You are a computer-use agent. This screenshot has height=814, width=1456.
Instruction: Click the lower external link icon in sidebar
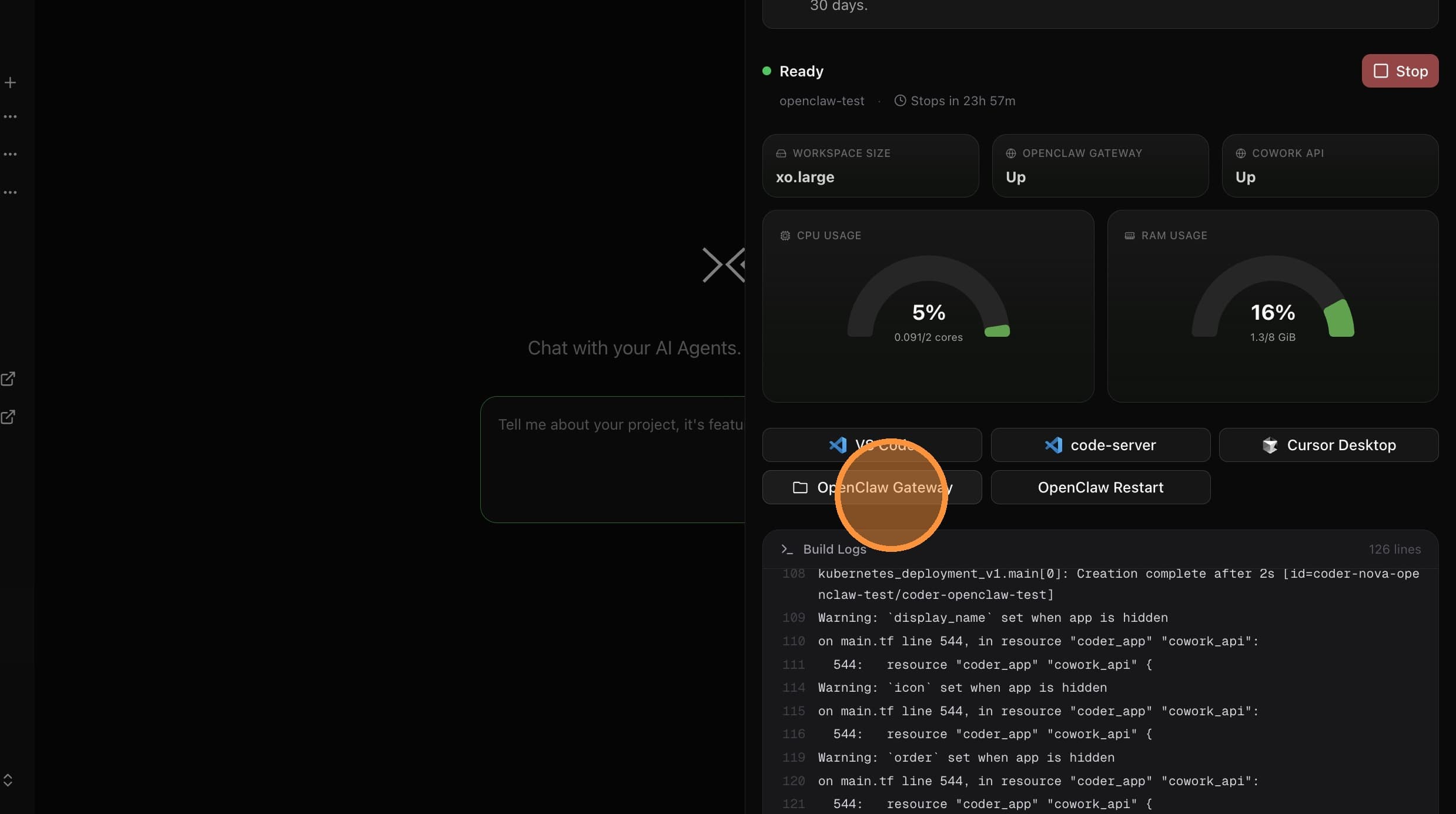pyautogui.click(x=8, y=417)
